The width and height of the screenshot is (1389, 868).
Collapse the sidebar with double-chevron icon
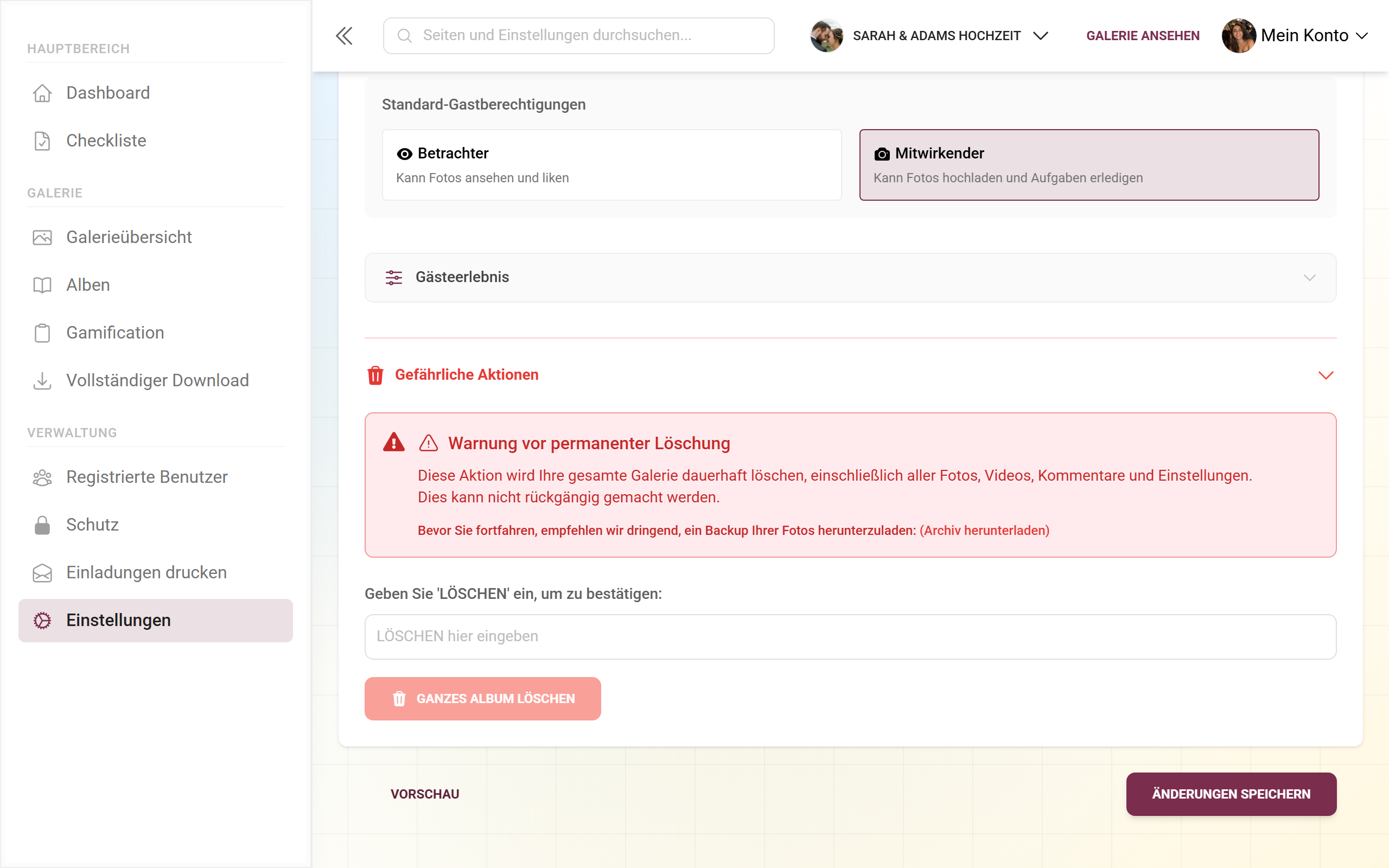(344, 36)
